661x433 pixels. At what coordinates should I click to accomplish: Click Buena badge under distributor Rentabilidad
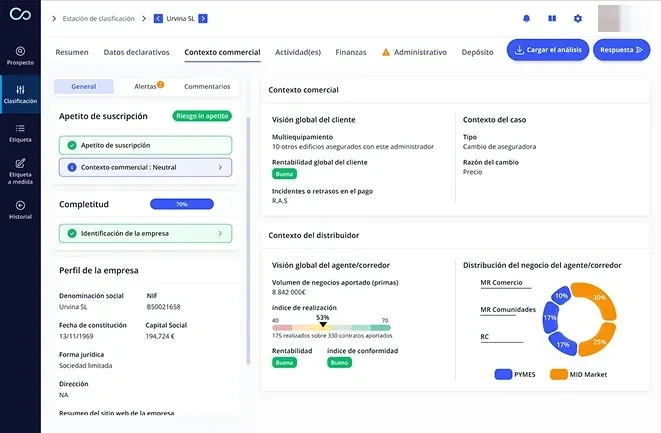284,363
